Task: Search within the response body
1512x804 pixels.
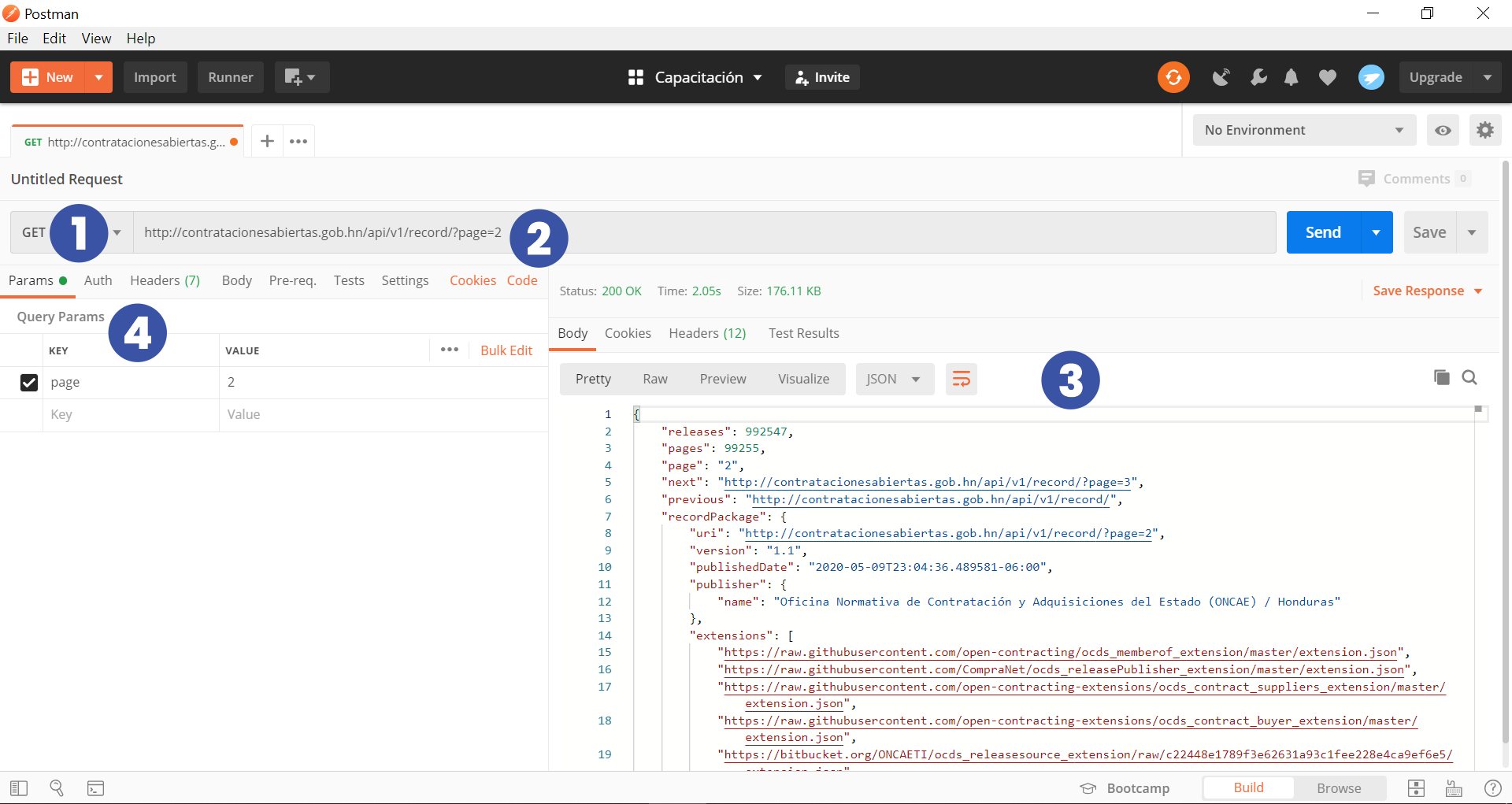Action: [1469, 377]
